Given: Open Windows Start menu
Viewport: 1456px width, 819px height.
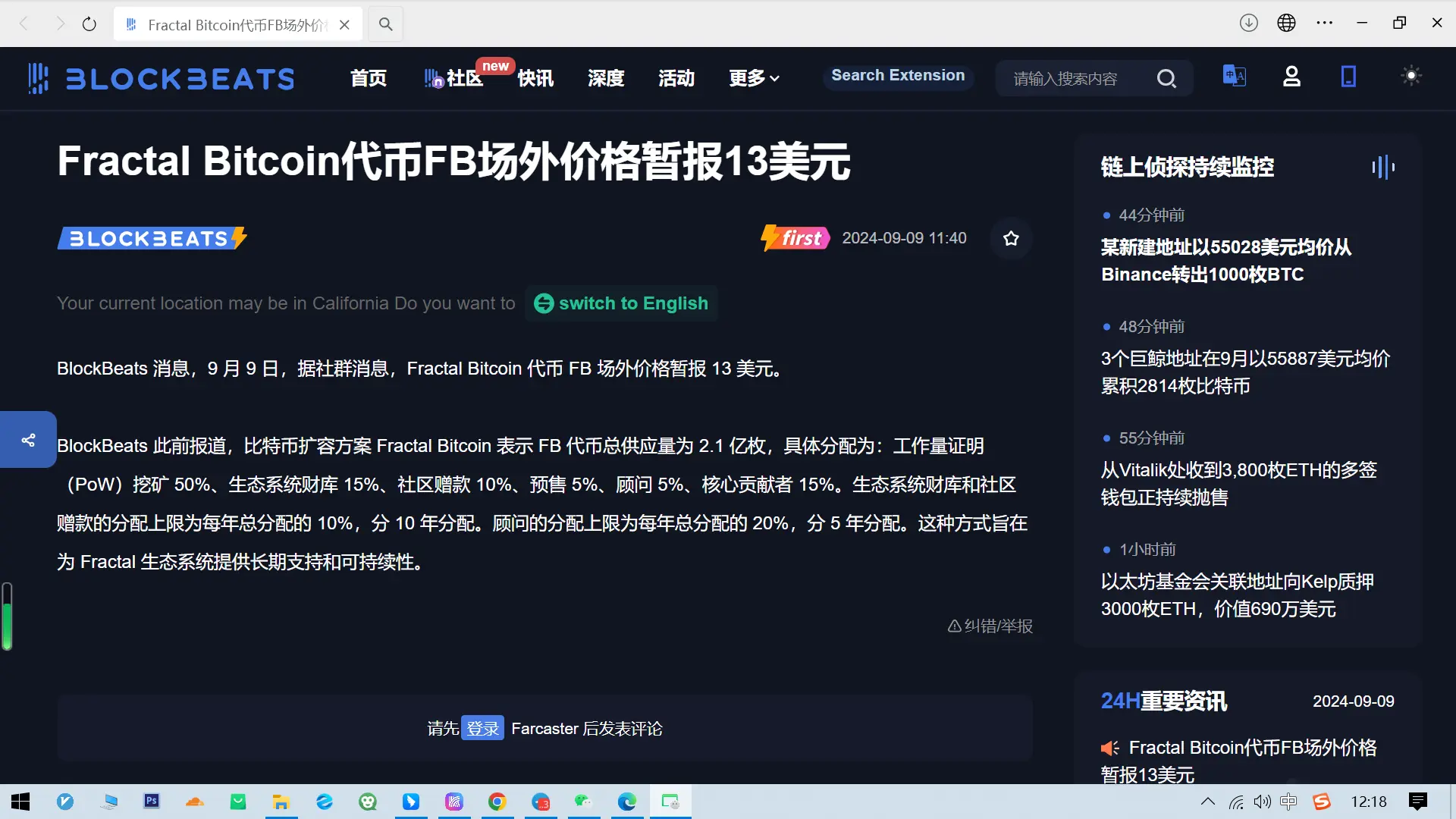Looking at the screenshot, I should (x=20, y=802).
